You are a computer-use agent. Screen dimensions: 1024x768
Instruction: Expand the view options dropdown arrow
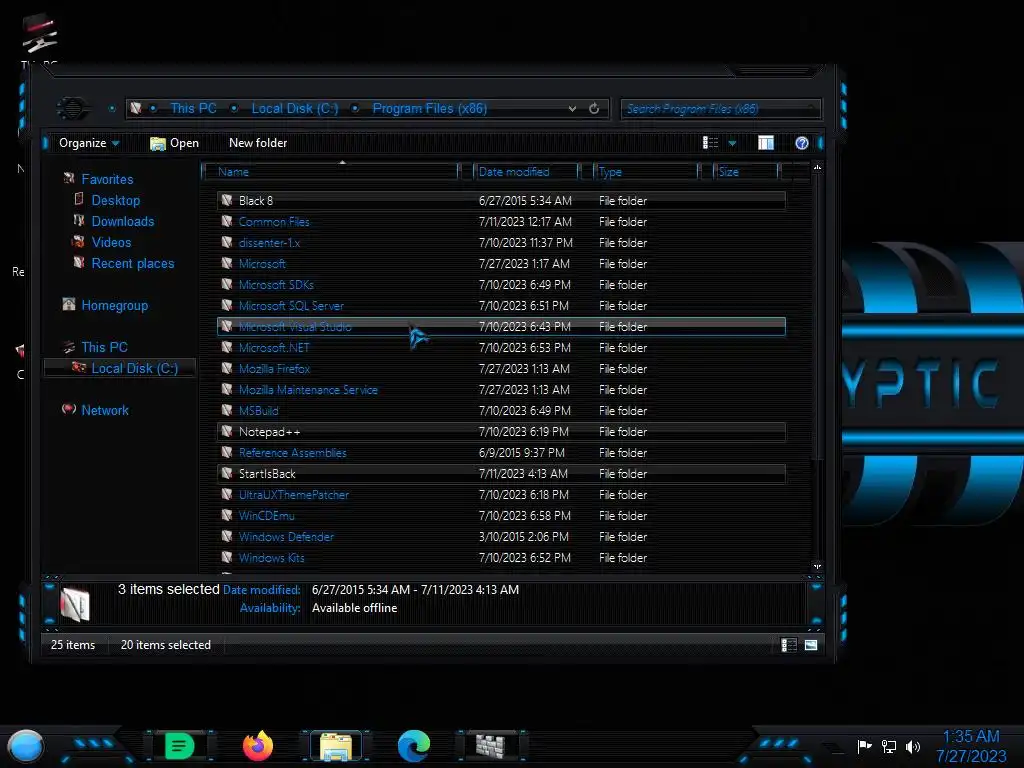[x=732, y=143]
